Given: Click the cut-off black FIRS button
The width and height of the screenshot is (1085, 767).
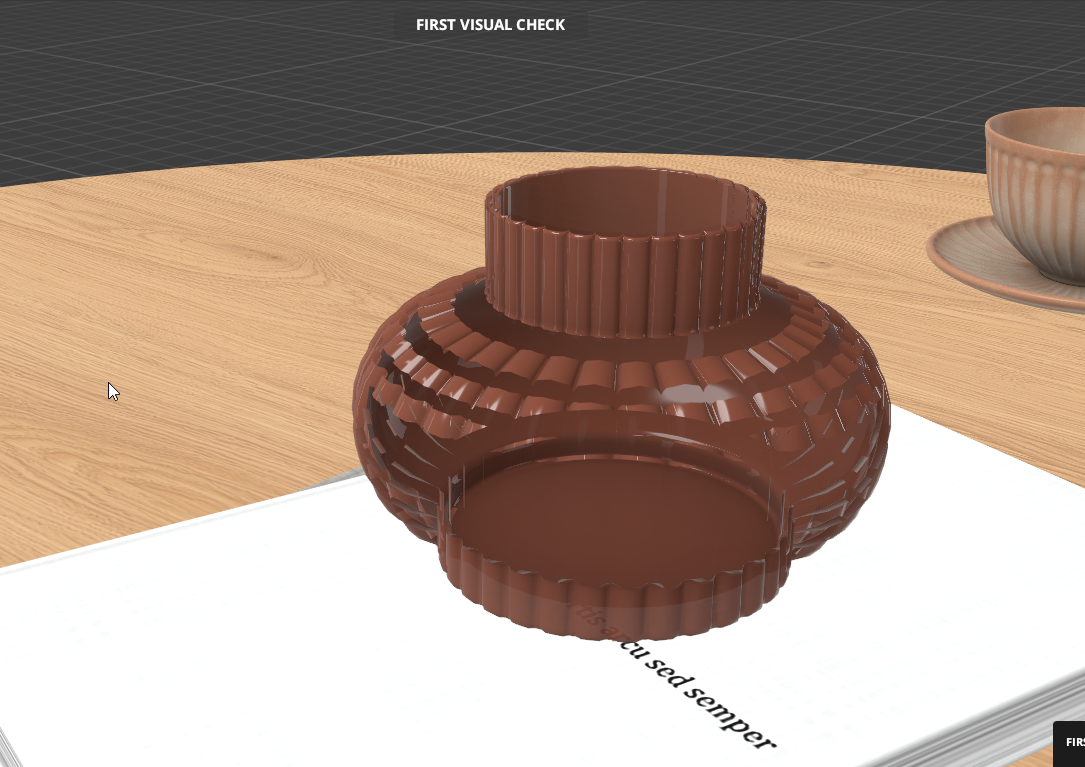Looking at the screenshot, I should point(1069,742).
